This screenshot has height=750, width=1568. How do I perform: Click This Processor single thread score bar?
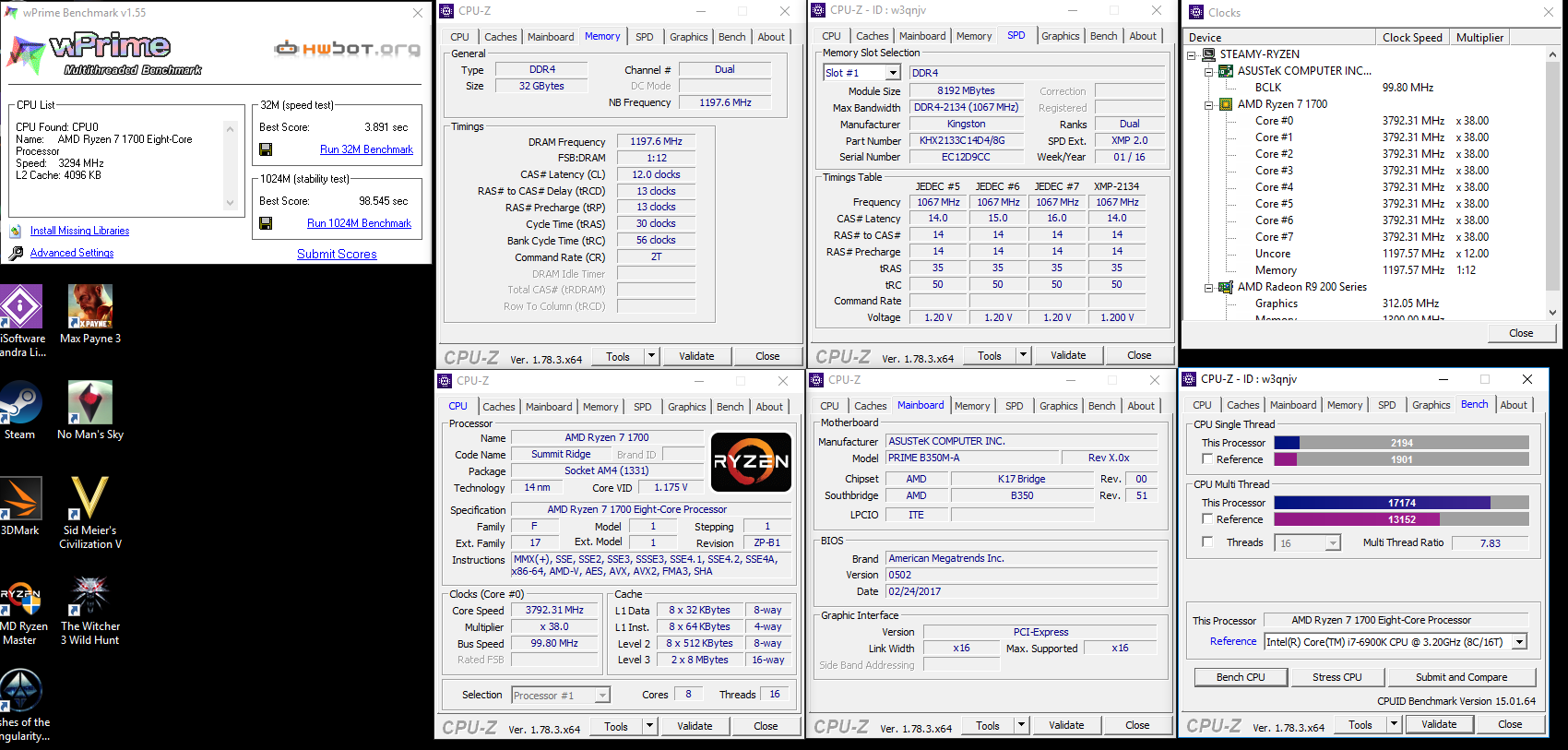click(x=1402, y=443)
